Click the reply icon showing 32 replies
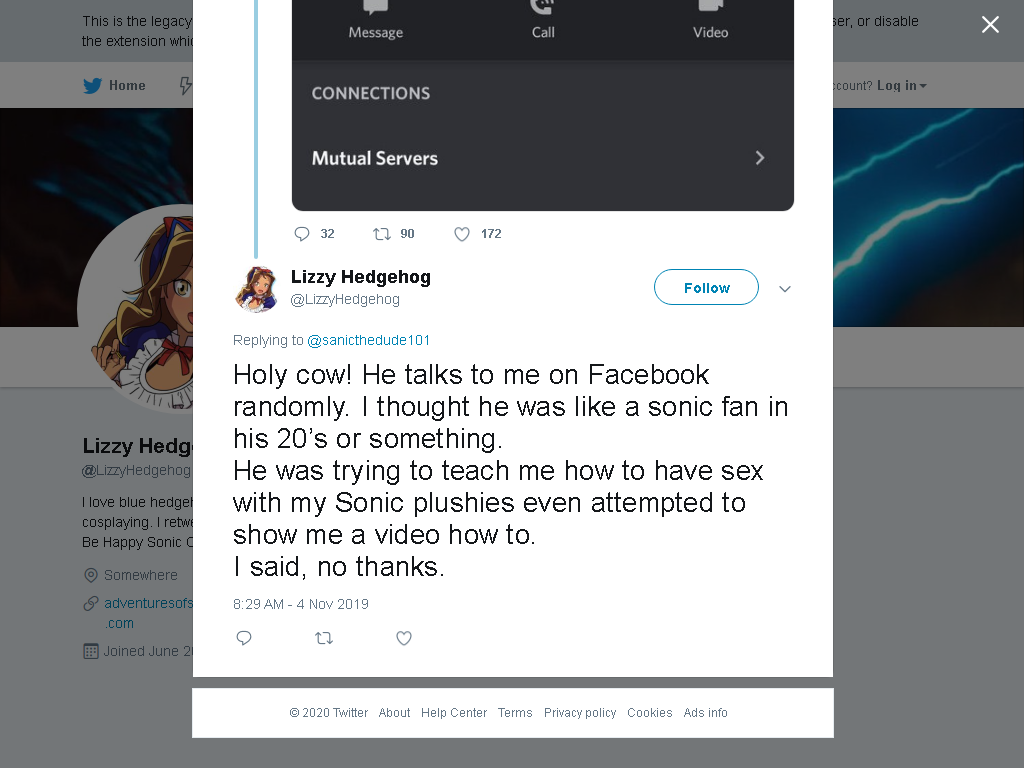Image resolution: width=1024 pixels, height=768 pixels. point(302,234)
